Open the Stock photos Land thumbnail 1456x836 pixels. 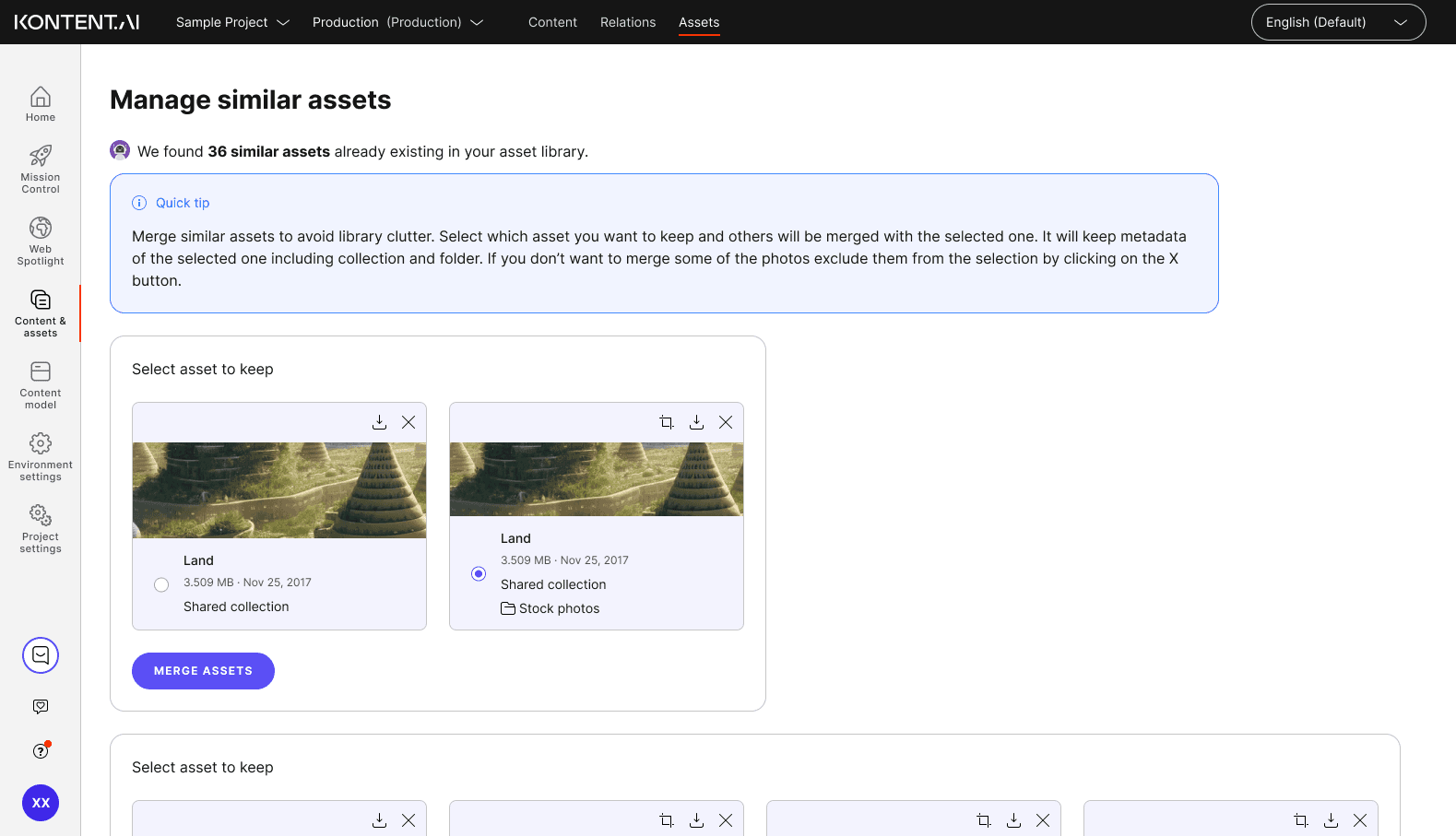(x=597, y=479)
